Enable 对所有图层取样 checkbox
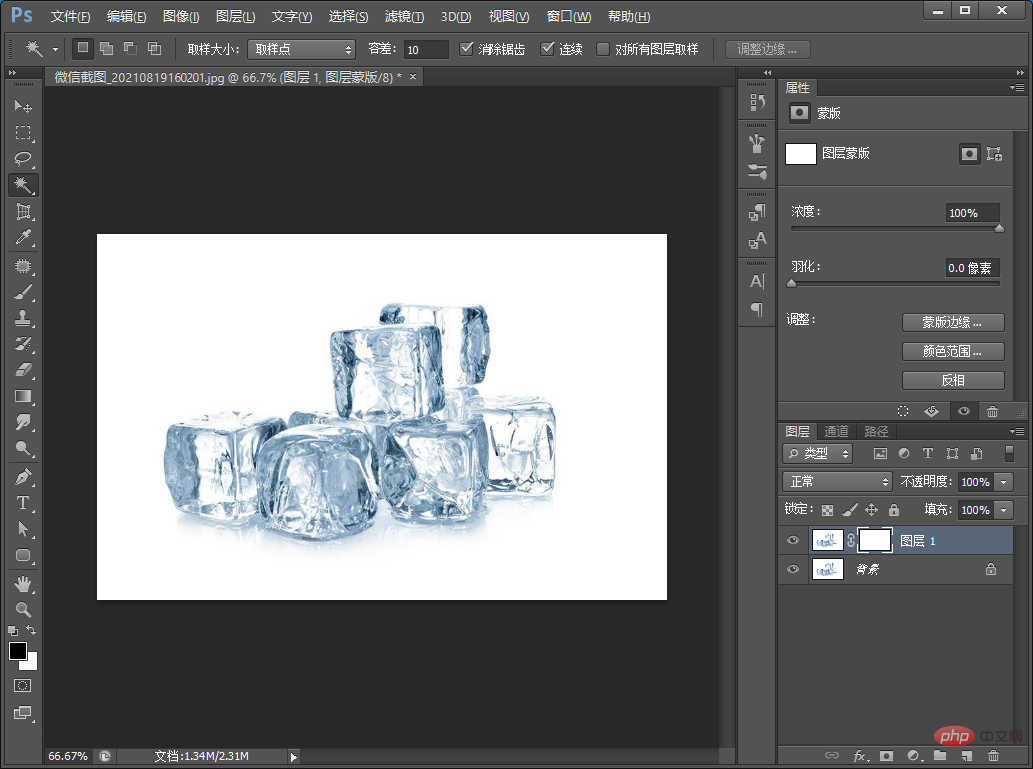Viewport: 1033px width, 769px height. (x=603, y=49)
